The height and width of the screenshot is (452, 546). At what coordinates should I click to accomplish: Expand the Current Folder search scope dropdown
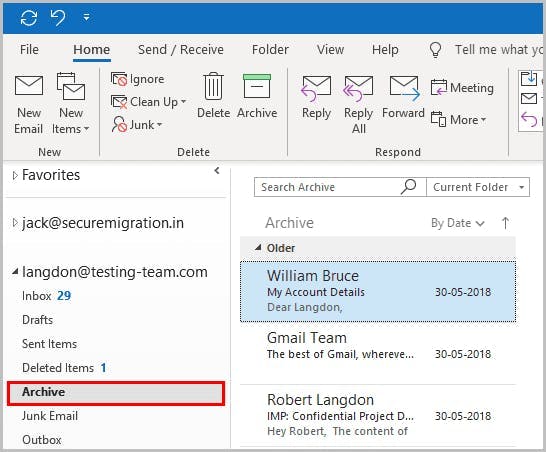pyautogui.click(x=478, y=187)
